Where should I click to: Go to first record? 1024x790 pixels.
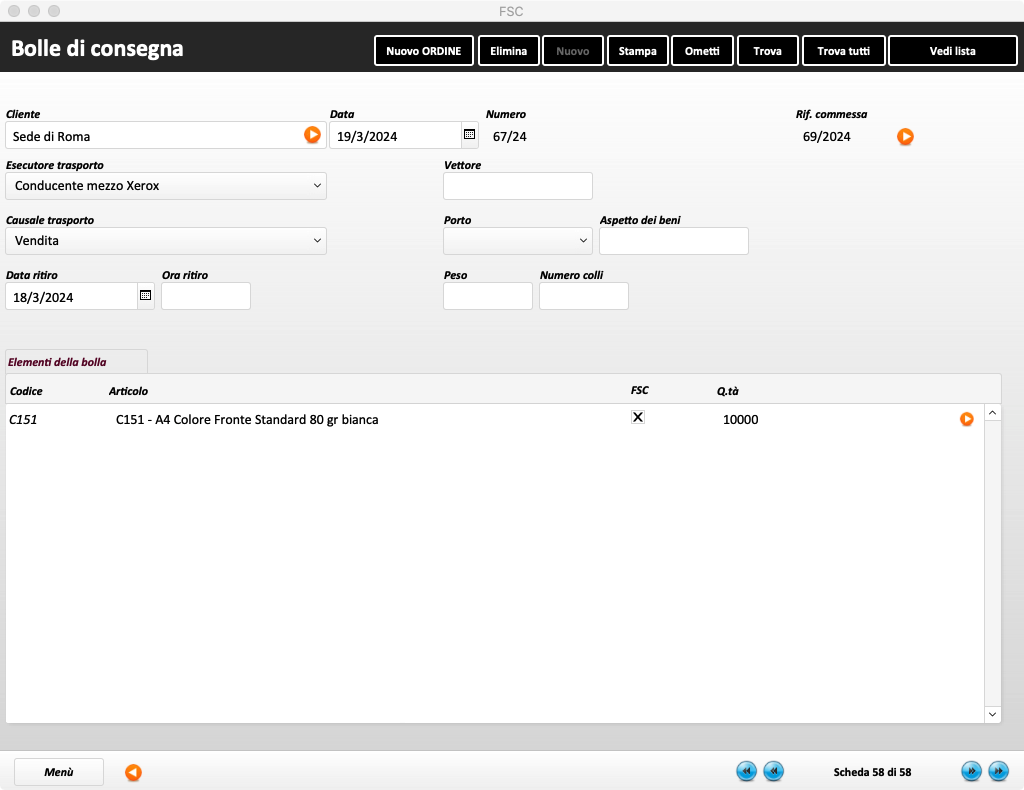(x=746, y=771)
